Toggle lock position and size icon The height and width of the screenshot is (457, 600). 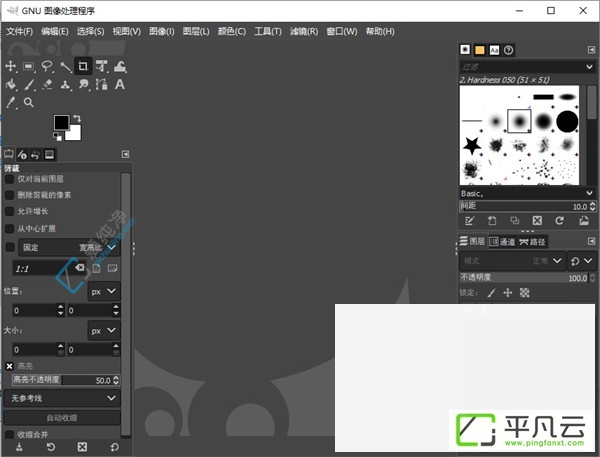pos(508,293)
